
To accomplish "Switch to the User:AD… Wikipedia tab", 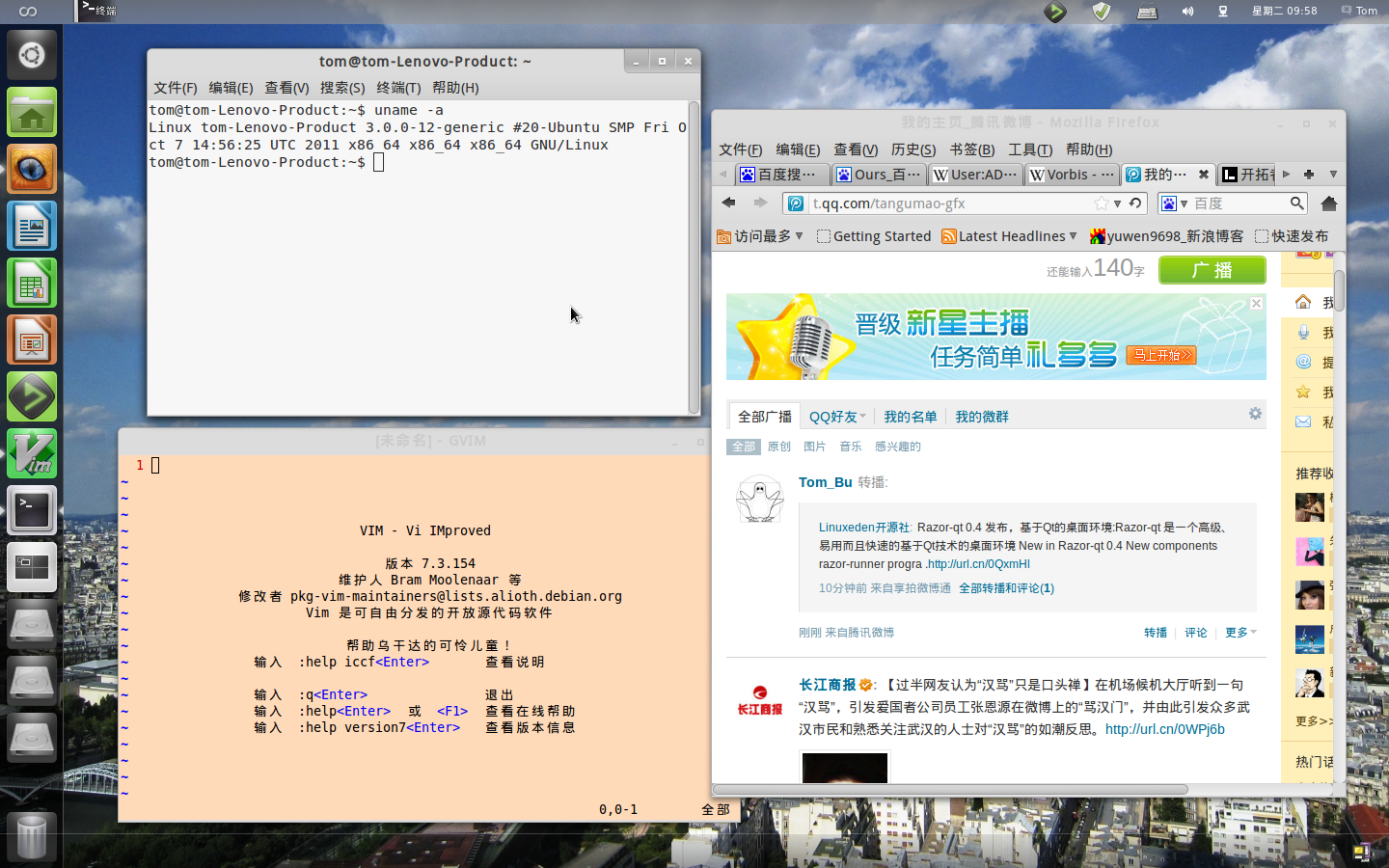I will tap(974, 175).
